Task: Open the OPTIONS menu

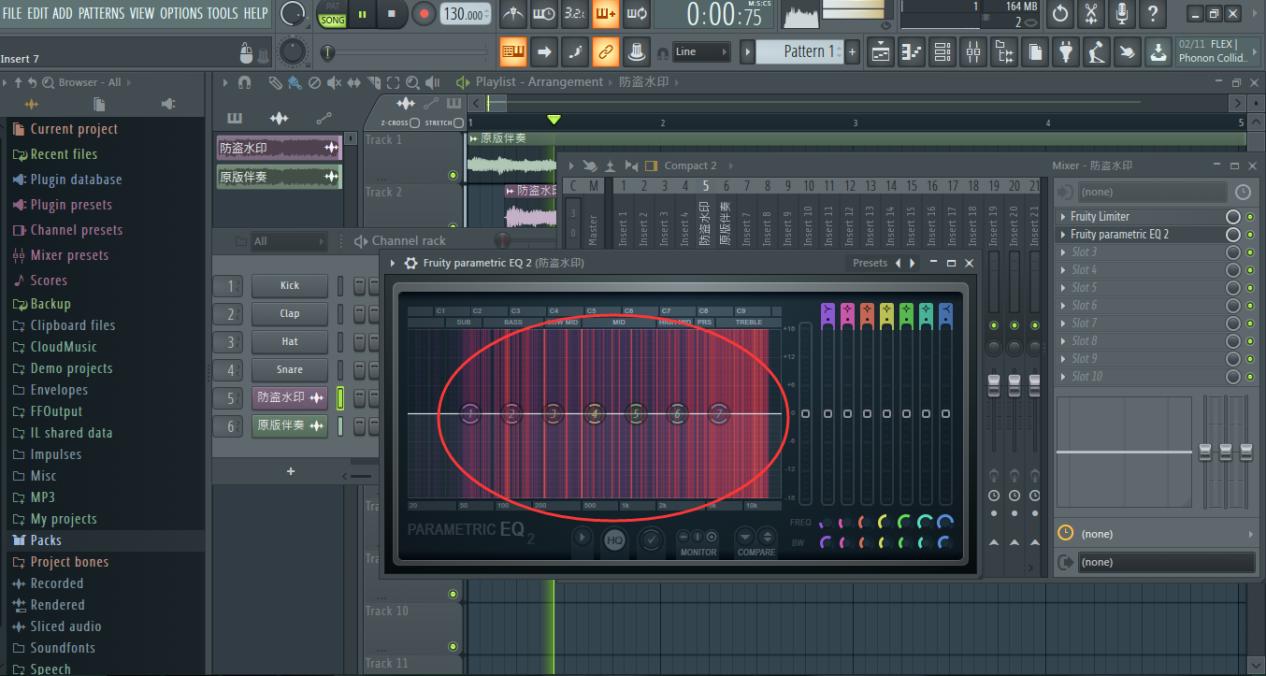Action: 181,13
